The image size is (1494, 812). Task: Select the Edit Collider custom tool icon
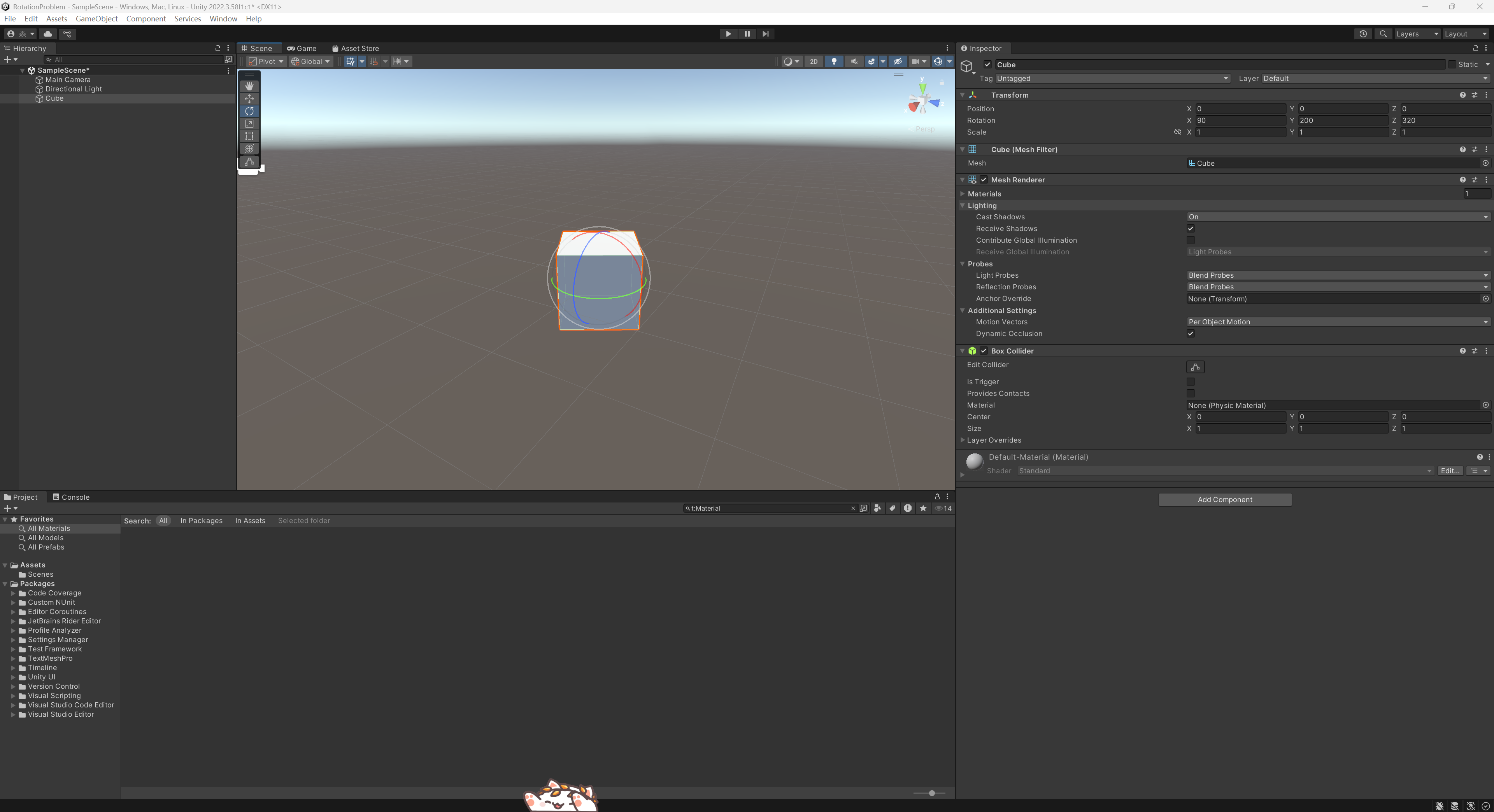click(249, 162)
